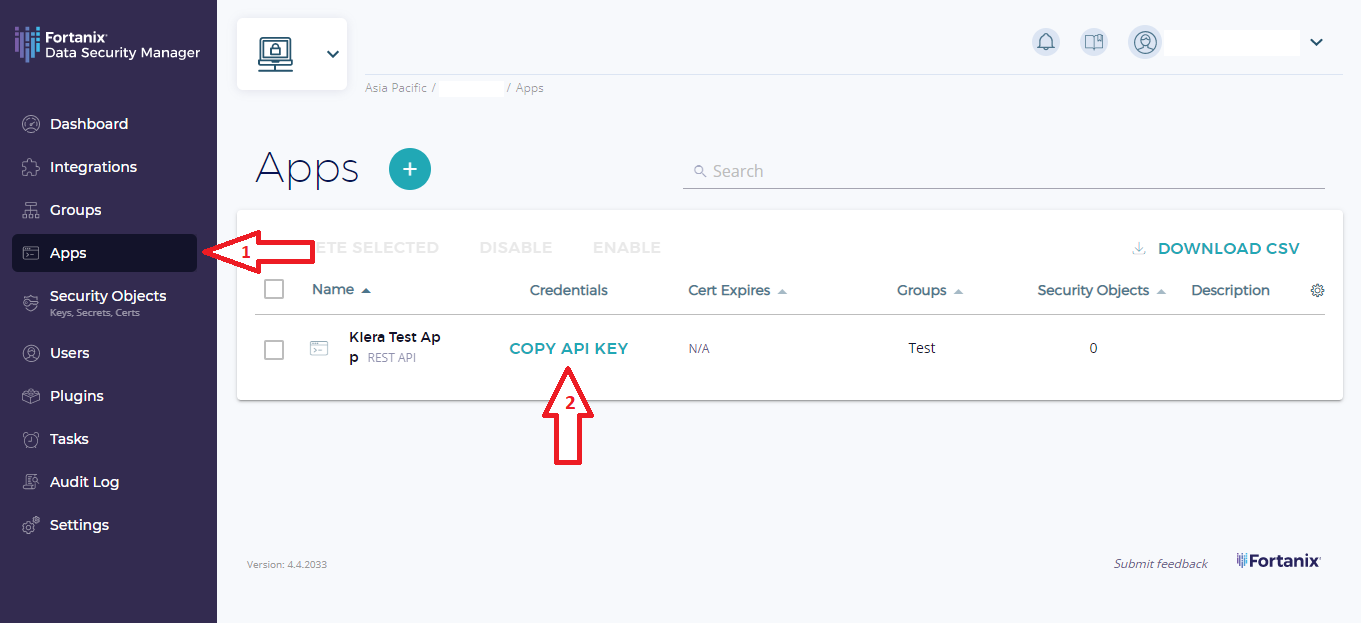Click the Version 4.4.2033 text
This screenshot has height=623, width=1361.
click(x=287, y=565)
